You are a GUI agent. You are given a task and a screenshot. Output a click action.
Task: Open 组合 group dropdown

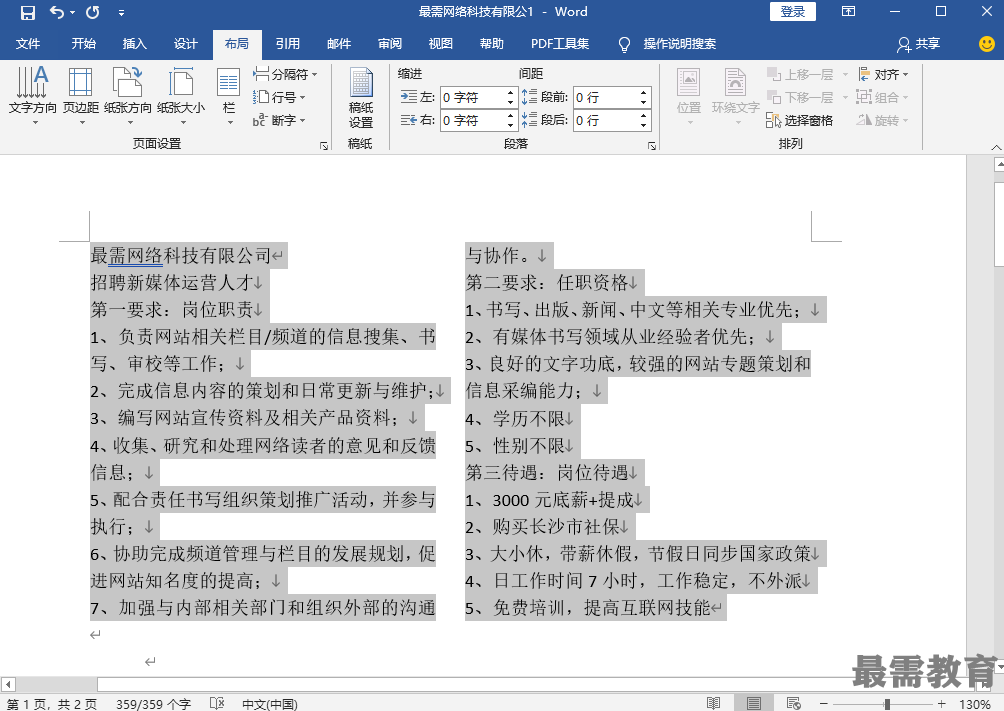(x=883, y=97)
